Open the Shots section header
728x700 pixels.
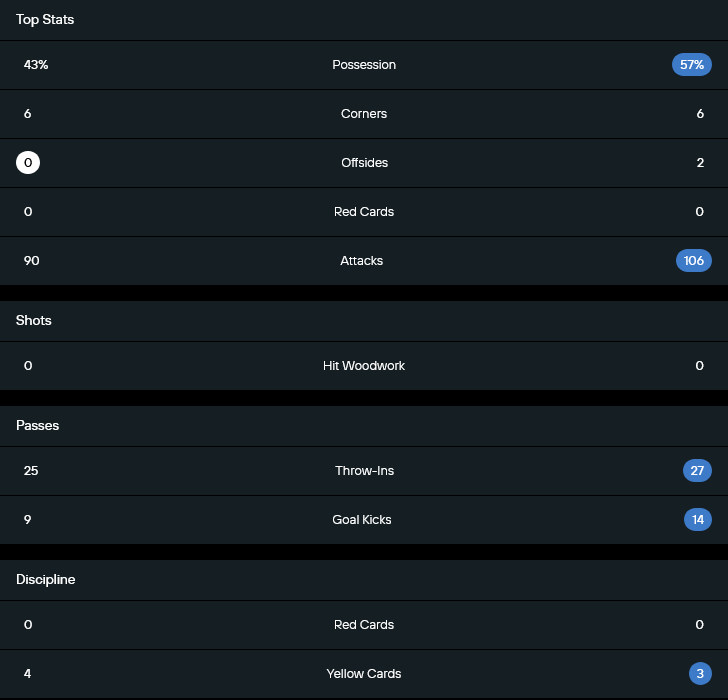34,321
